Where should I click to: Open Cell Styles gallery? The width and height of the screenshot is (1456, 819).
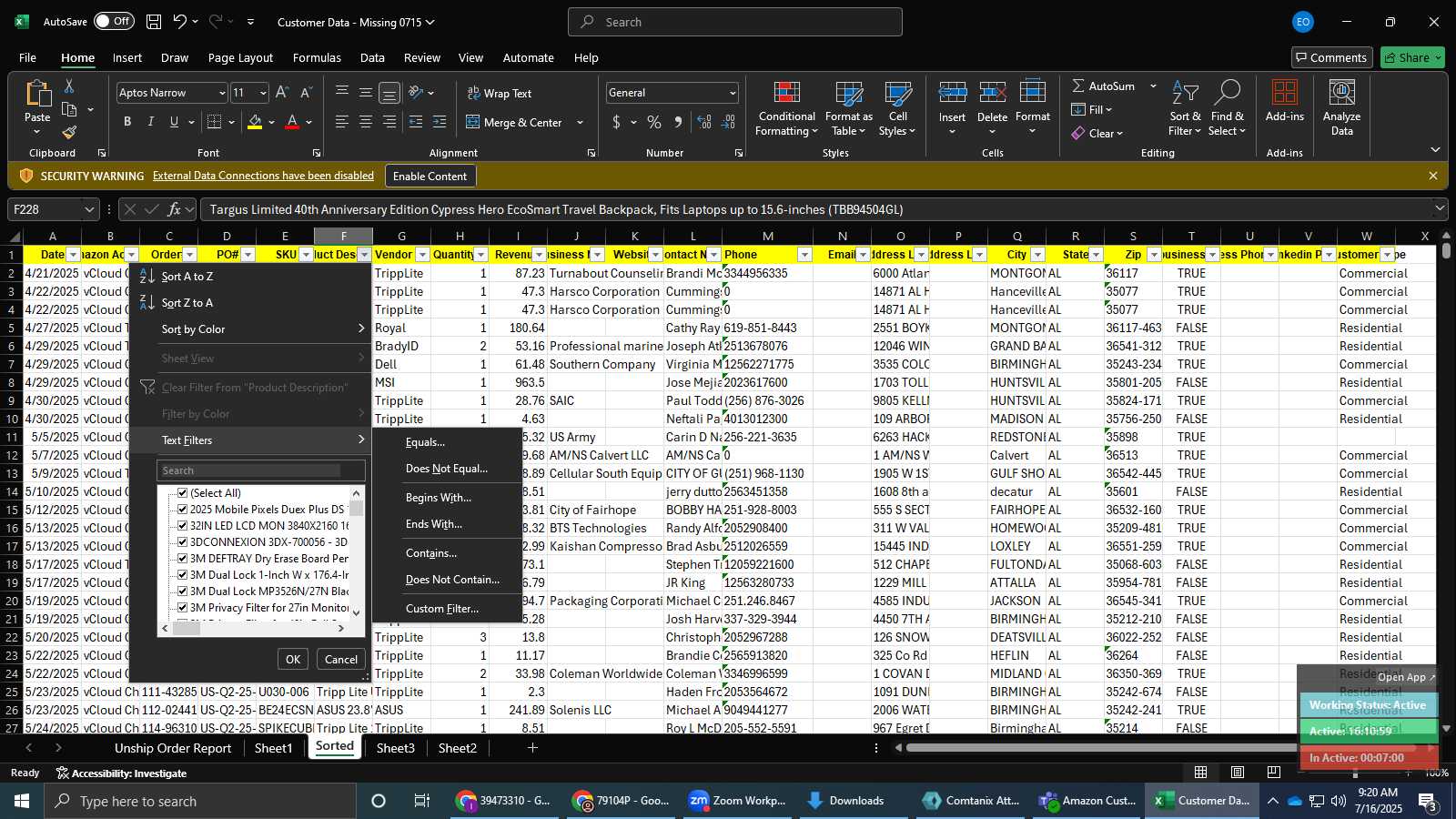pos(897,109)
